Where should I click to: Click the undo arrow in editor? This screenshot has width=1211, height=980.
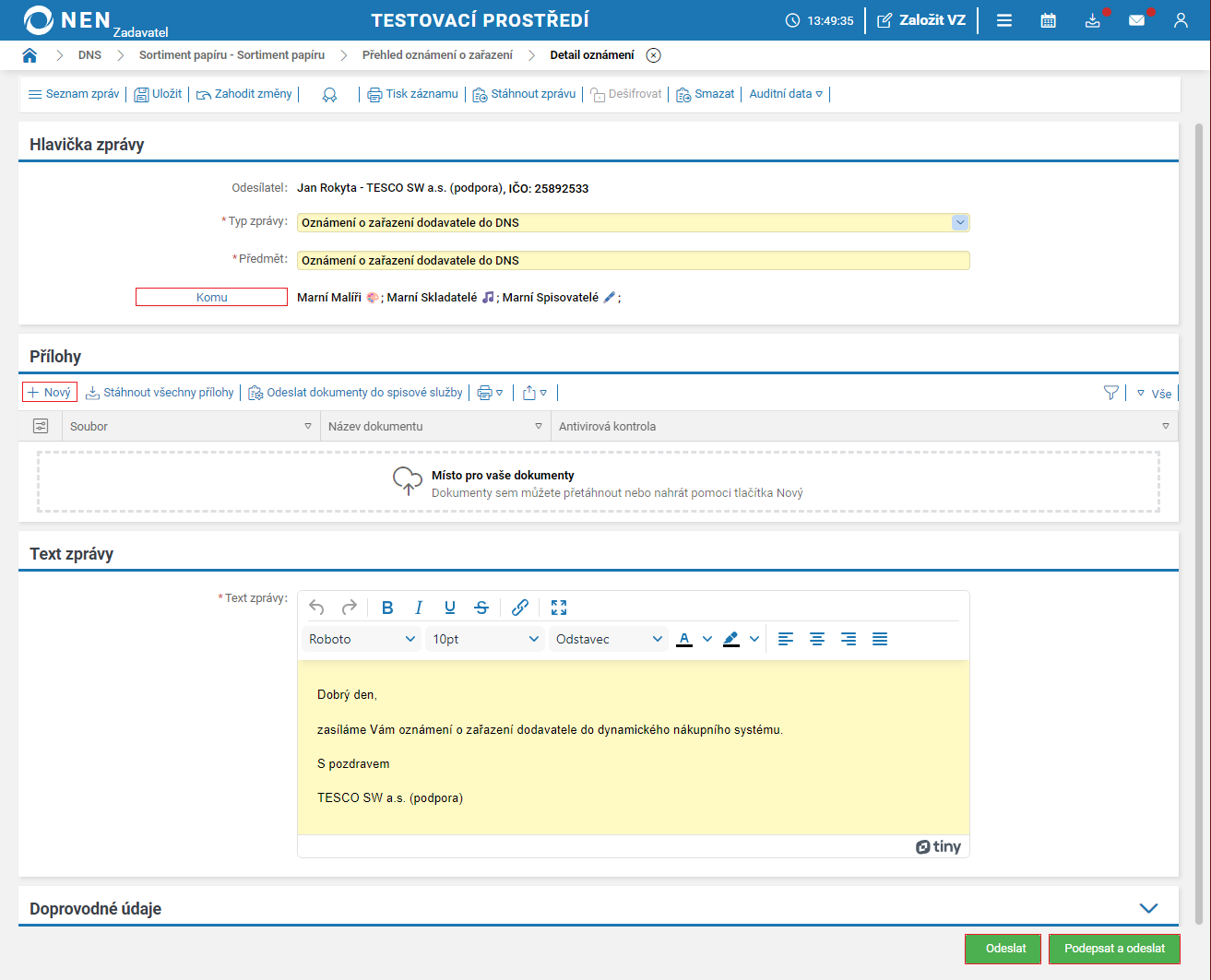point(316,608)
